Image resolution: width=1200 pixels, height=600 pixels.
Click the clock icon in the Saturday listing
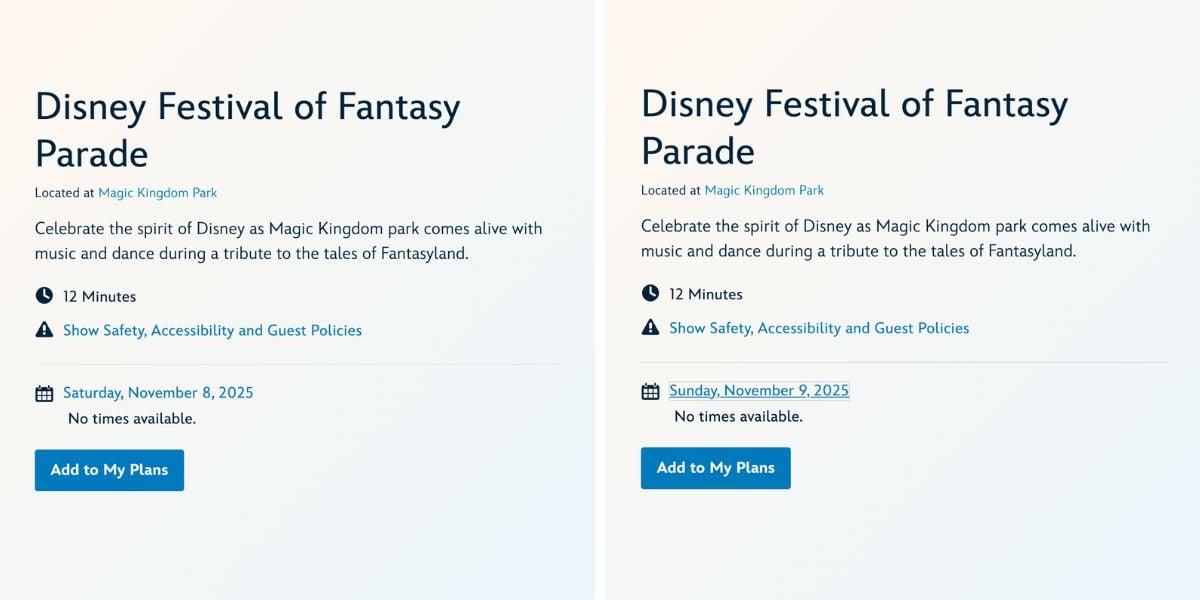[x=44, y=296]
